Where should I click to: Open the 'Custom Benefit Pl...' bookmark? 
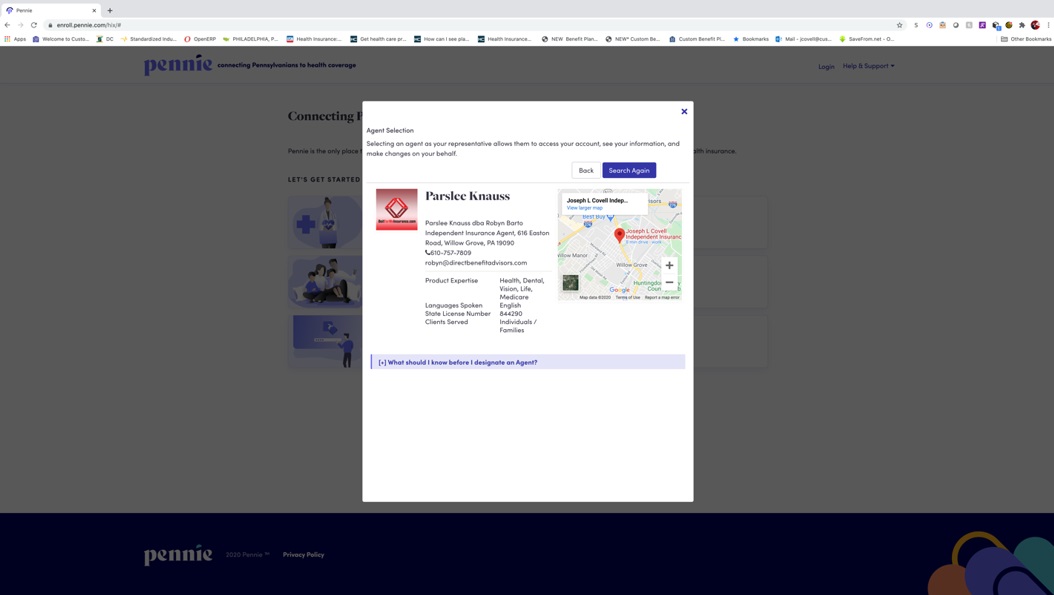point(696,39)
